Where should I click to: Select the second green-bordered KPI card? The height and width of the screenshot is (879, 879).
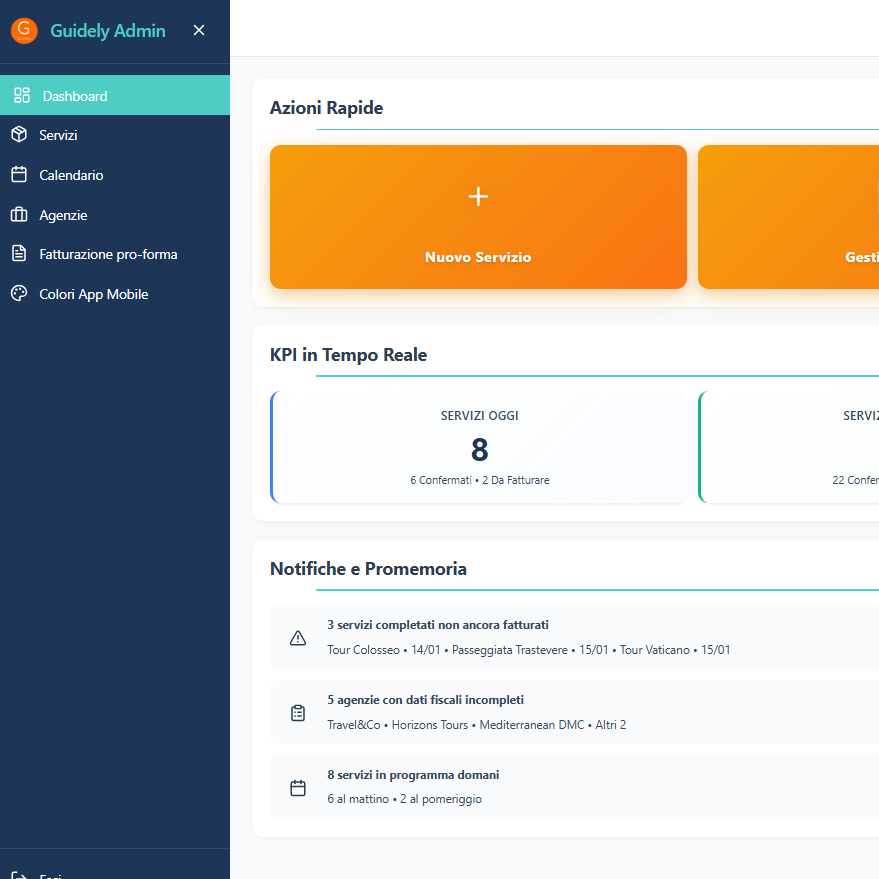788,447
